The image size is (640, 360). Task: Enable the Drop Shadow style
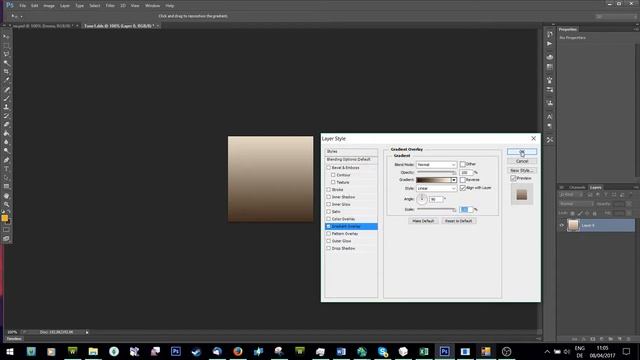(x=329, y=248)
